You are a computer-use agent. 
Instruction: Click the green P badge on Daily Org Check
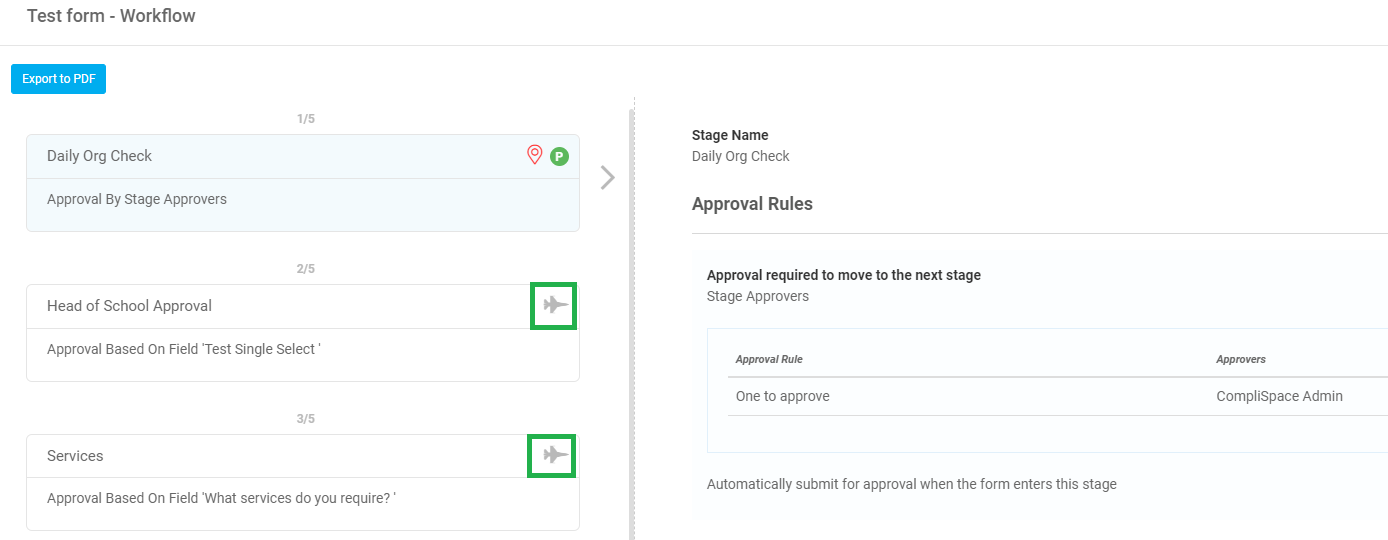tap(559, 156)
